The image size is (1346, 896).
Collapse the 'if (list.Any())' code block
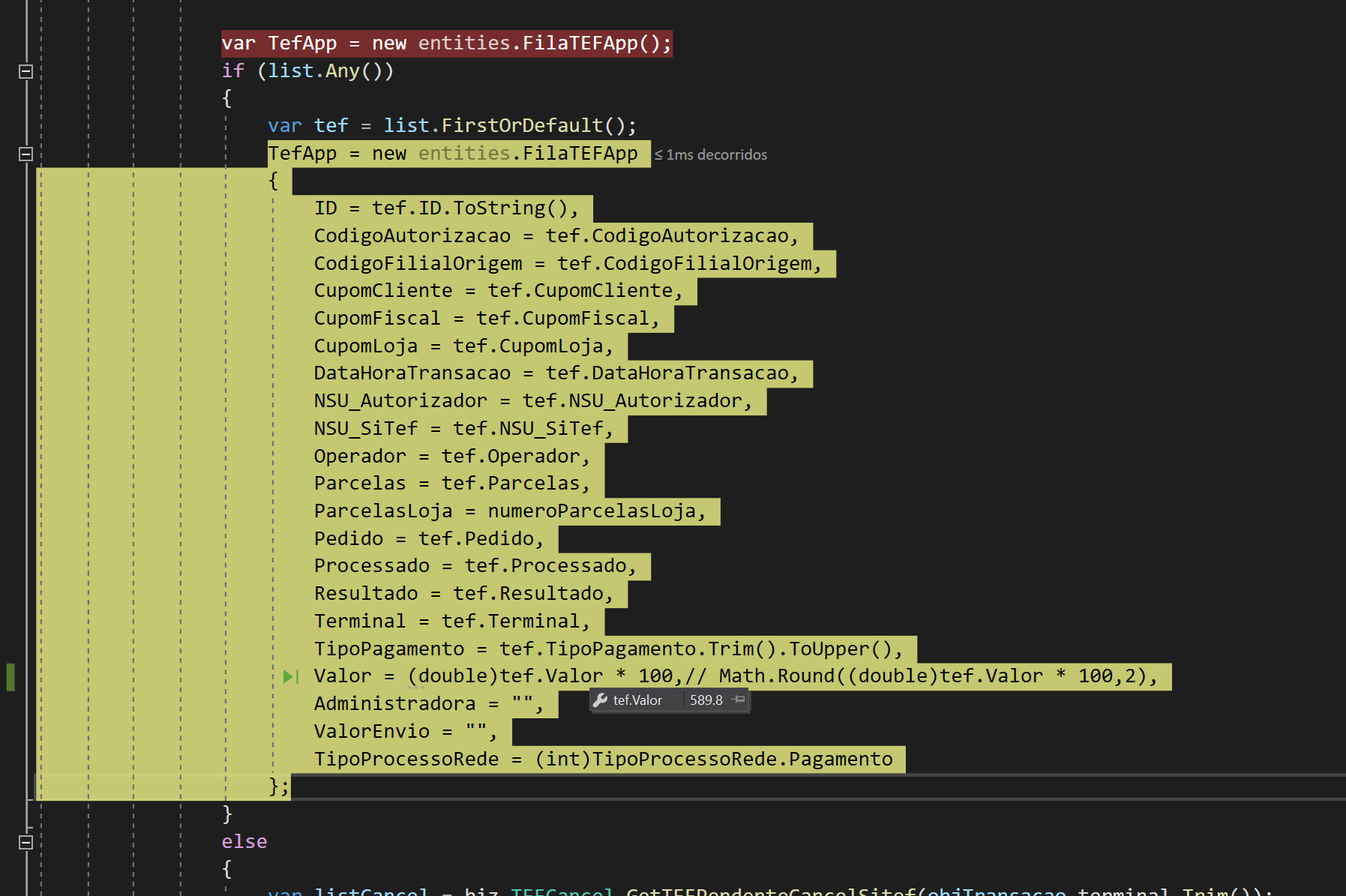point(25,71)
